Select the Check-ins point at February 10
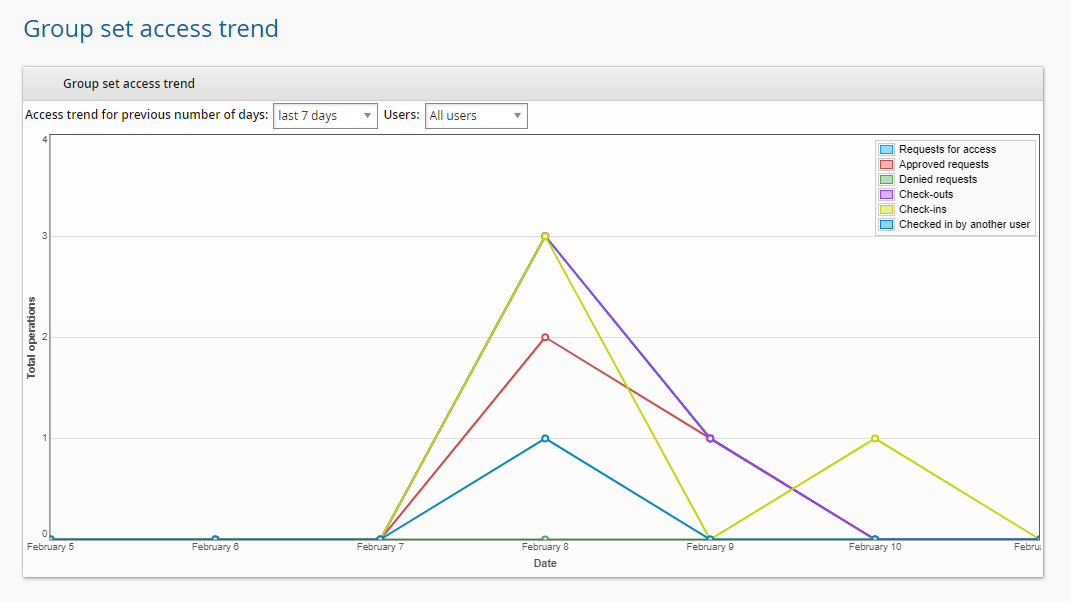 pyautogui.click(x=875, y=437)
